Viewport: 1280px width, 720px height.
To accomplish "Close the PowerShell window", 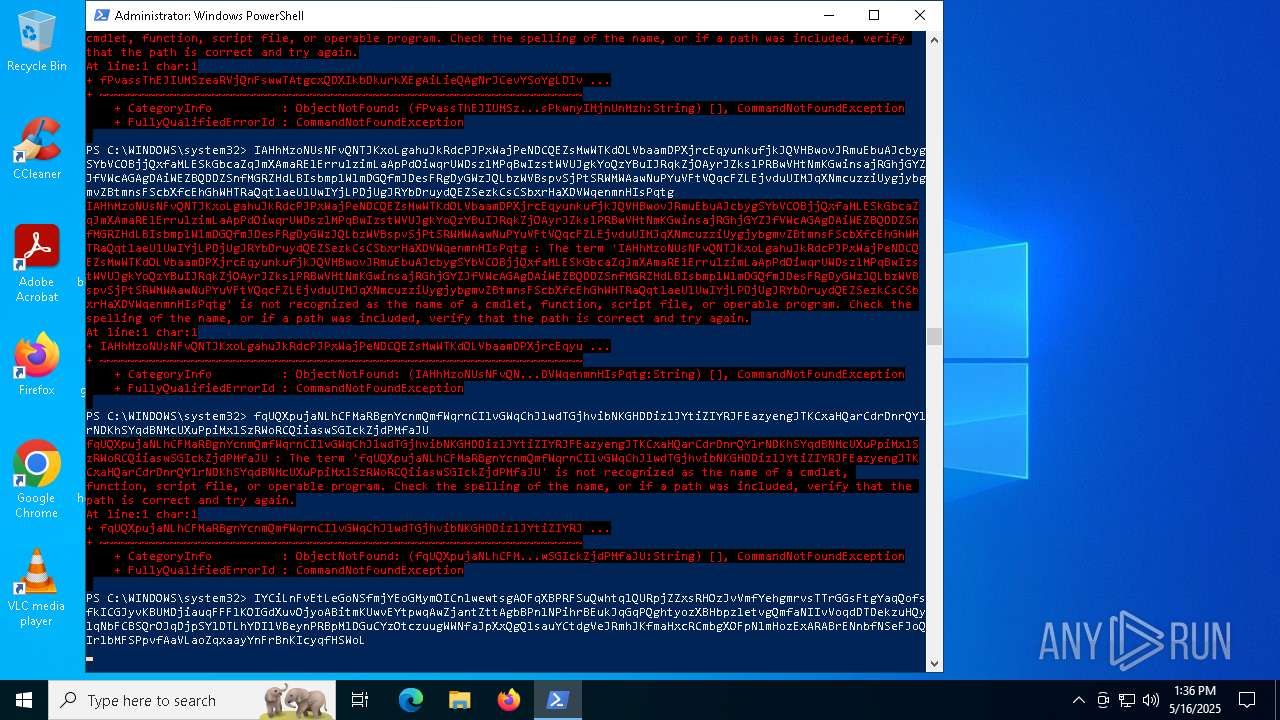I will tap(920, 15).
